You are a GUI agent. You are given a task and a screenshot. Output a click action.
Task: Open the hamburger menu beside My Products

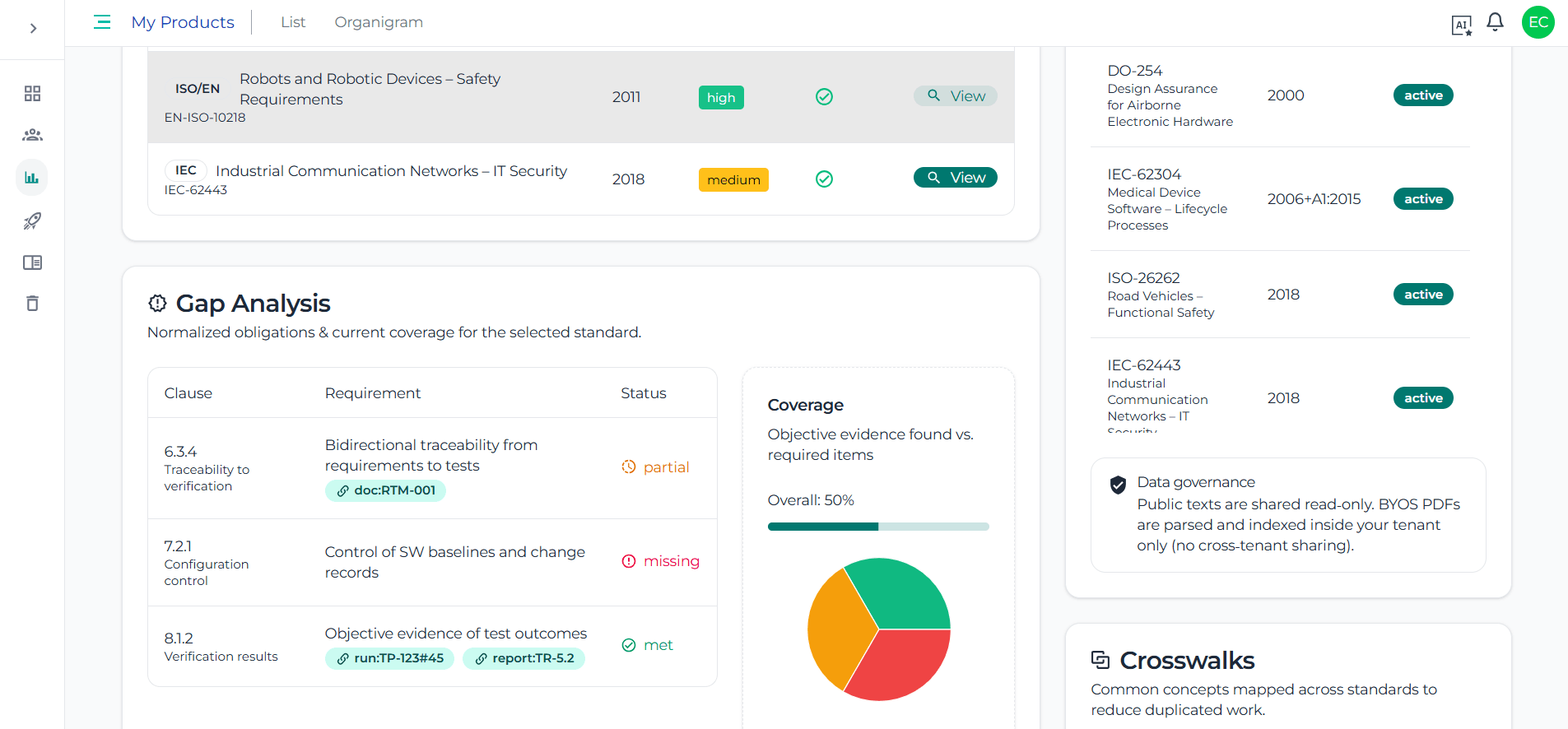point(102,22)
